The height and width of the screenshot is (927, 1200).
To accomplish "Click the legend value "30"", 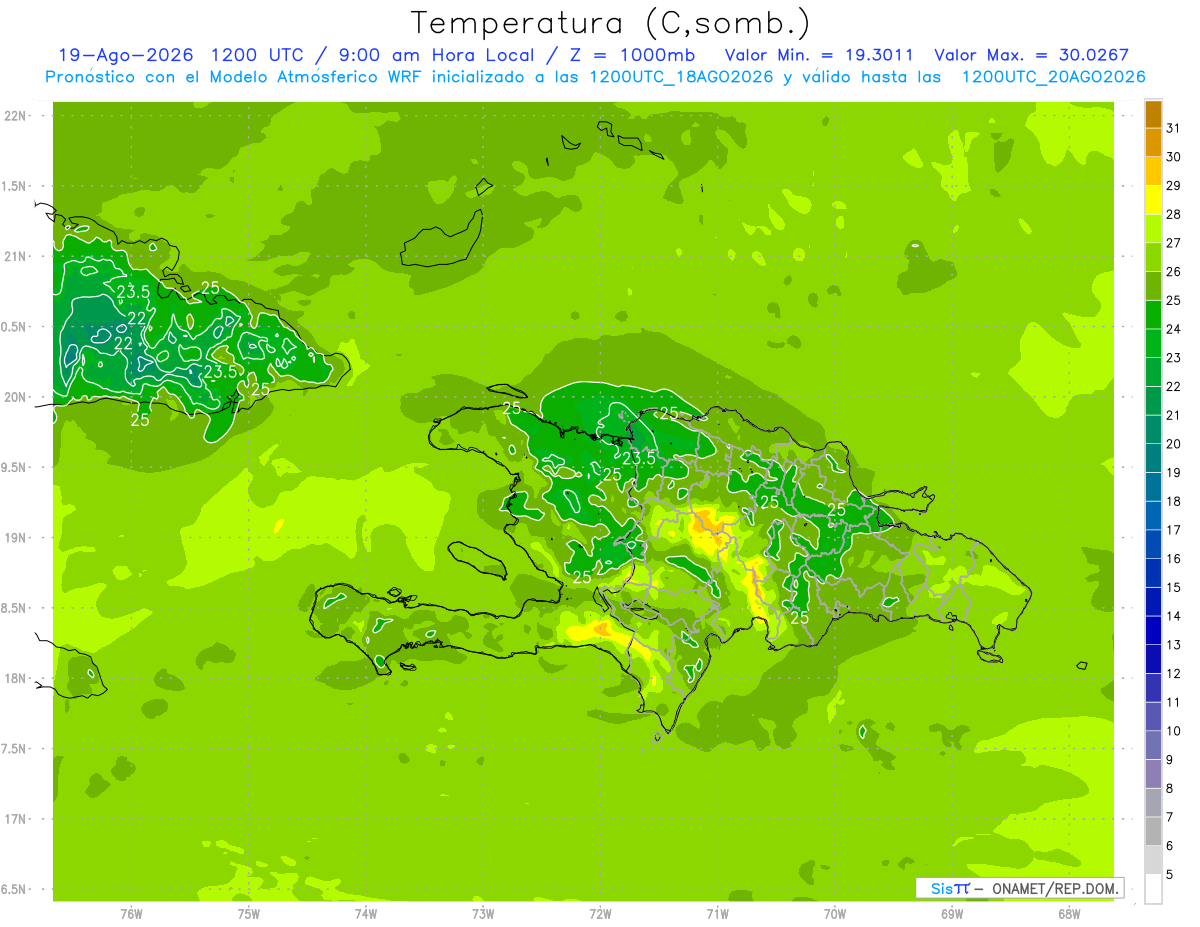I will pos(1174,157).
